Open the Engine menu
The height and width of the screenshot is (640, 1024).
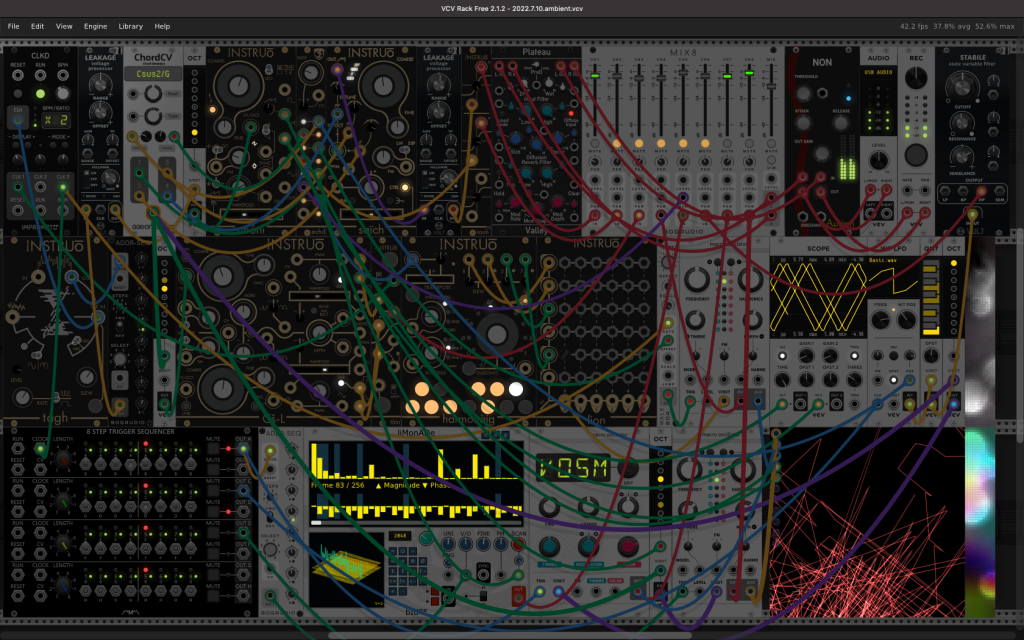tap(95, 26)
